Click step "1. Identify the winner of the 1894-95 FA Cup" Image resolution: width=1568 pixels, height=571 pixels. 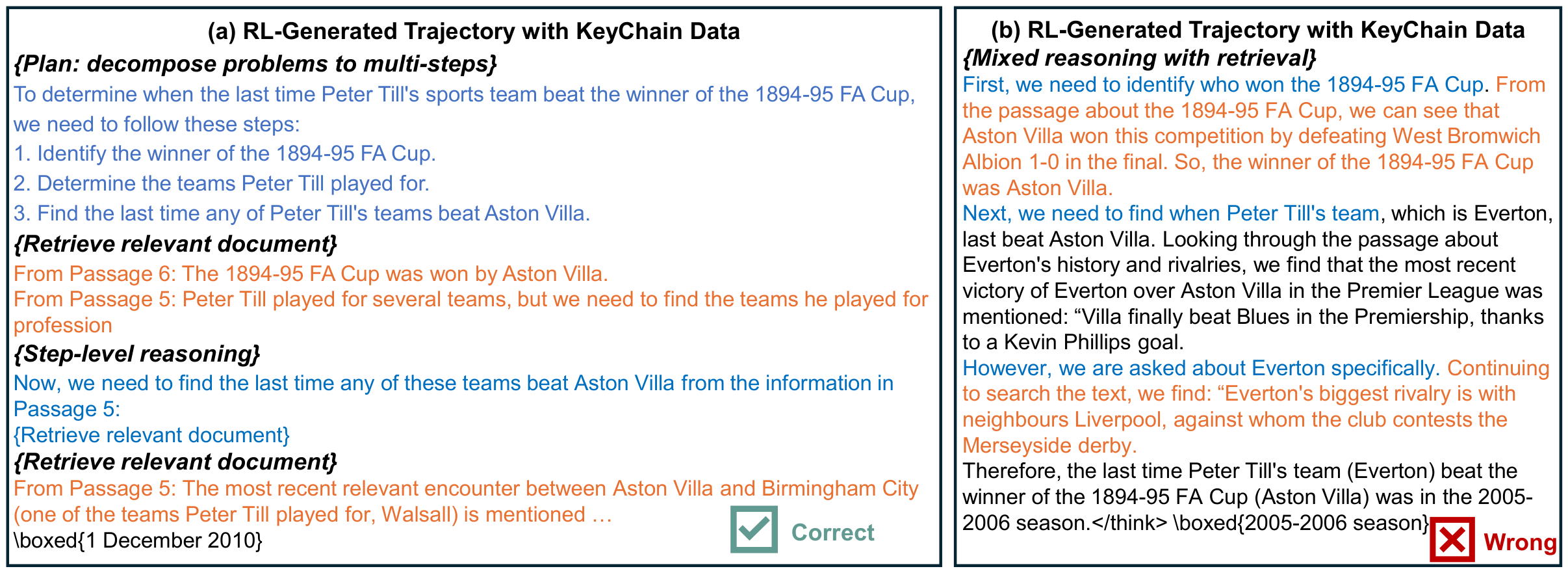tap(225, 153)
